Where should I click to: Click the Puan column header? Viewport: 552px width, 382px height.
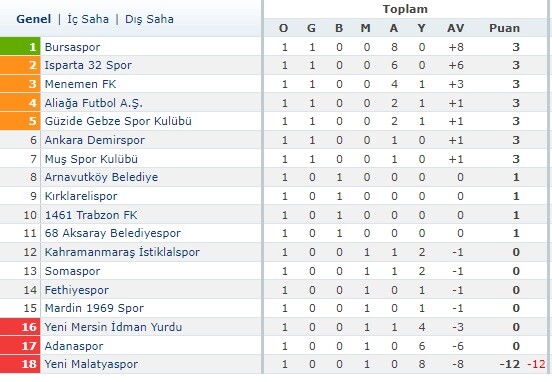point(504,28)
